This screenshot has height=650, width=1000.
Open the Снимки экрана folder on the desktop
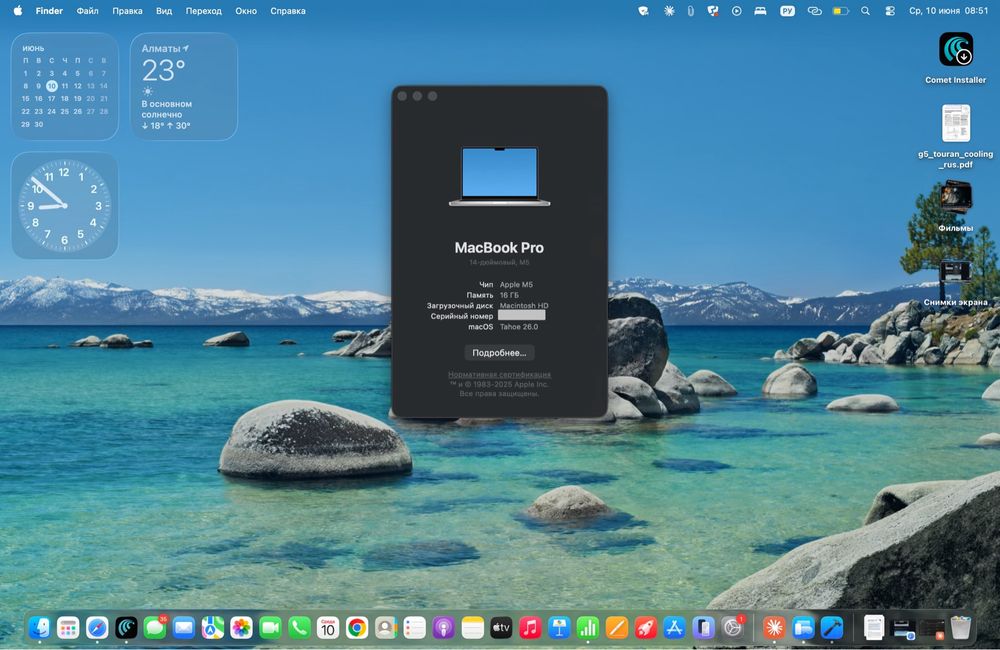[955, 272]
